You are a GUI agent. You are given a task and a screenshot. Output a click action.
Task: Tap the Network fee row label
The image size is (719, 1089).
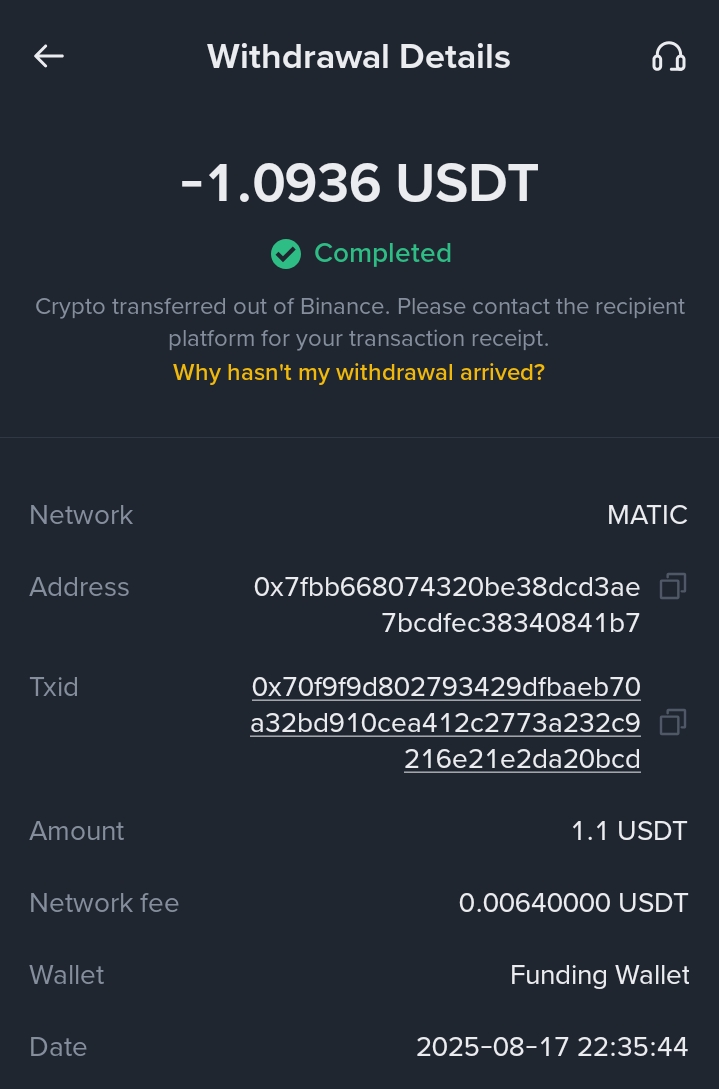pyautogui.click(x=104, y=903)
